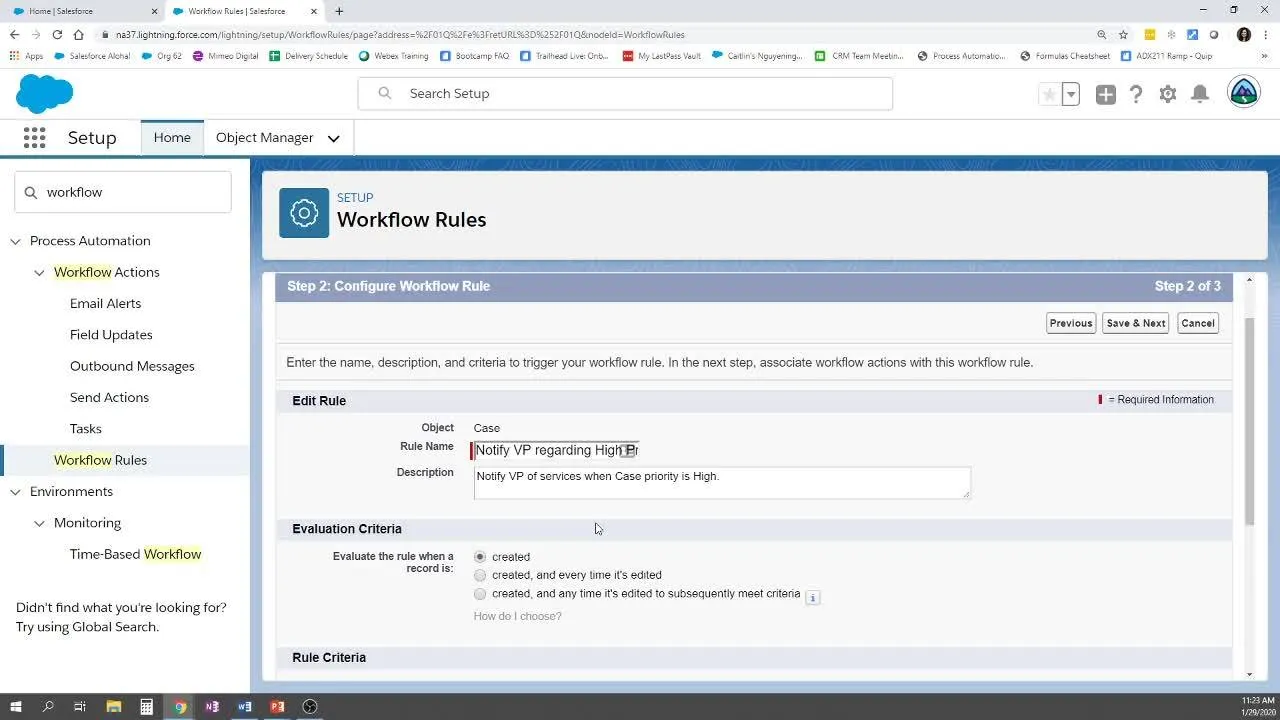This screenshot has width=1280, height=720.
Task: Open Tasks in the sidebar
Action: (x=86, y=429)
